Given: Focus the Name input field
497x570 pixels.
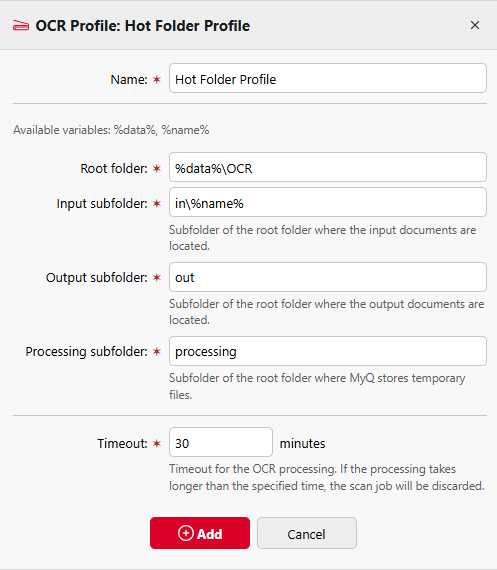Looking at the screenshot, I should [x=328, y=78].
